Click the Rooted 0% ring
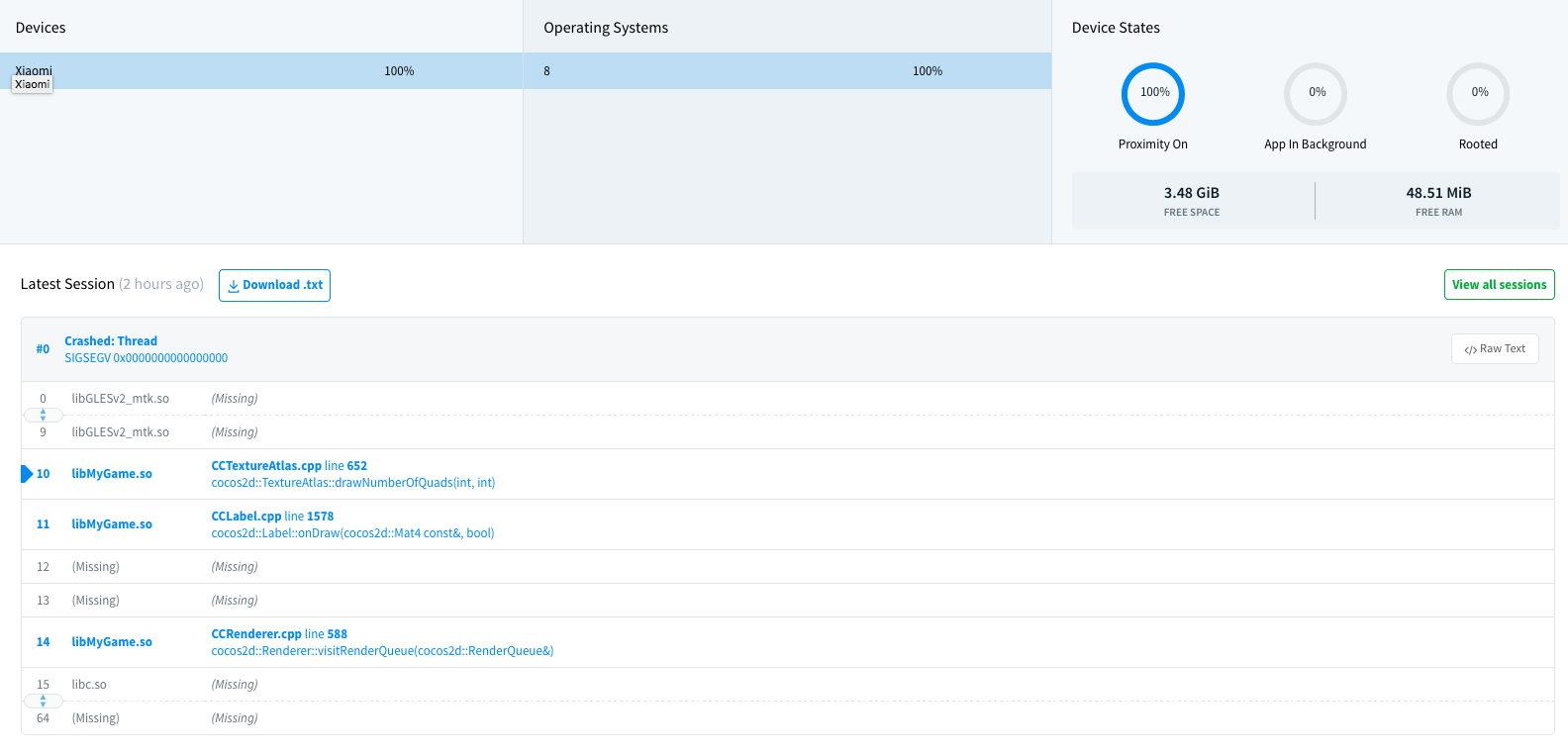This screenshot has height=754, width=1568. click(1478, 93)
